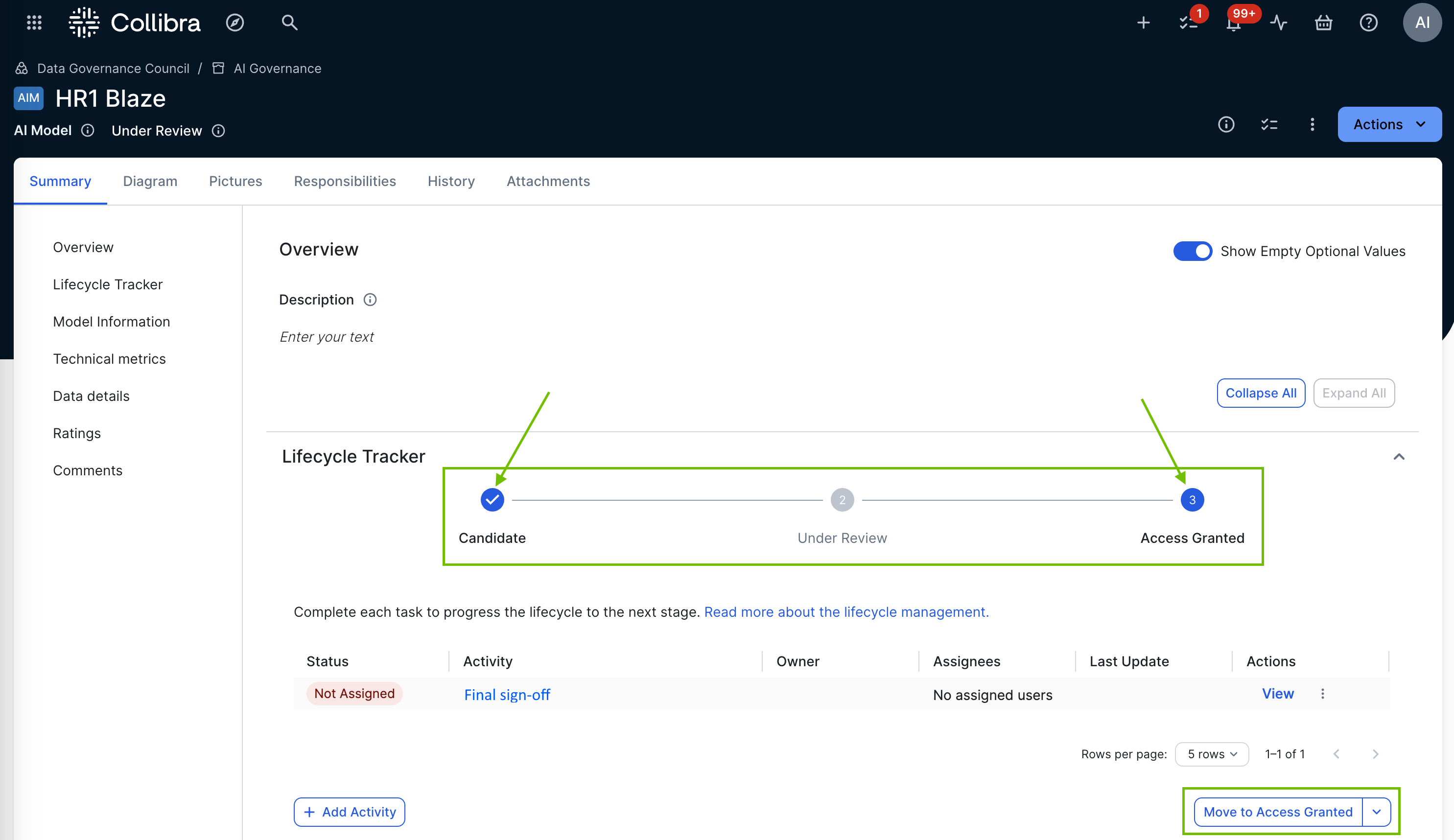Screen dimensions: 1454x840
Task: Click the compass browse icon
Action: [x=235, y=23]
